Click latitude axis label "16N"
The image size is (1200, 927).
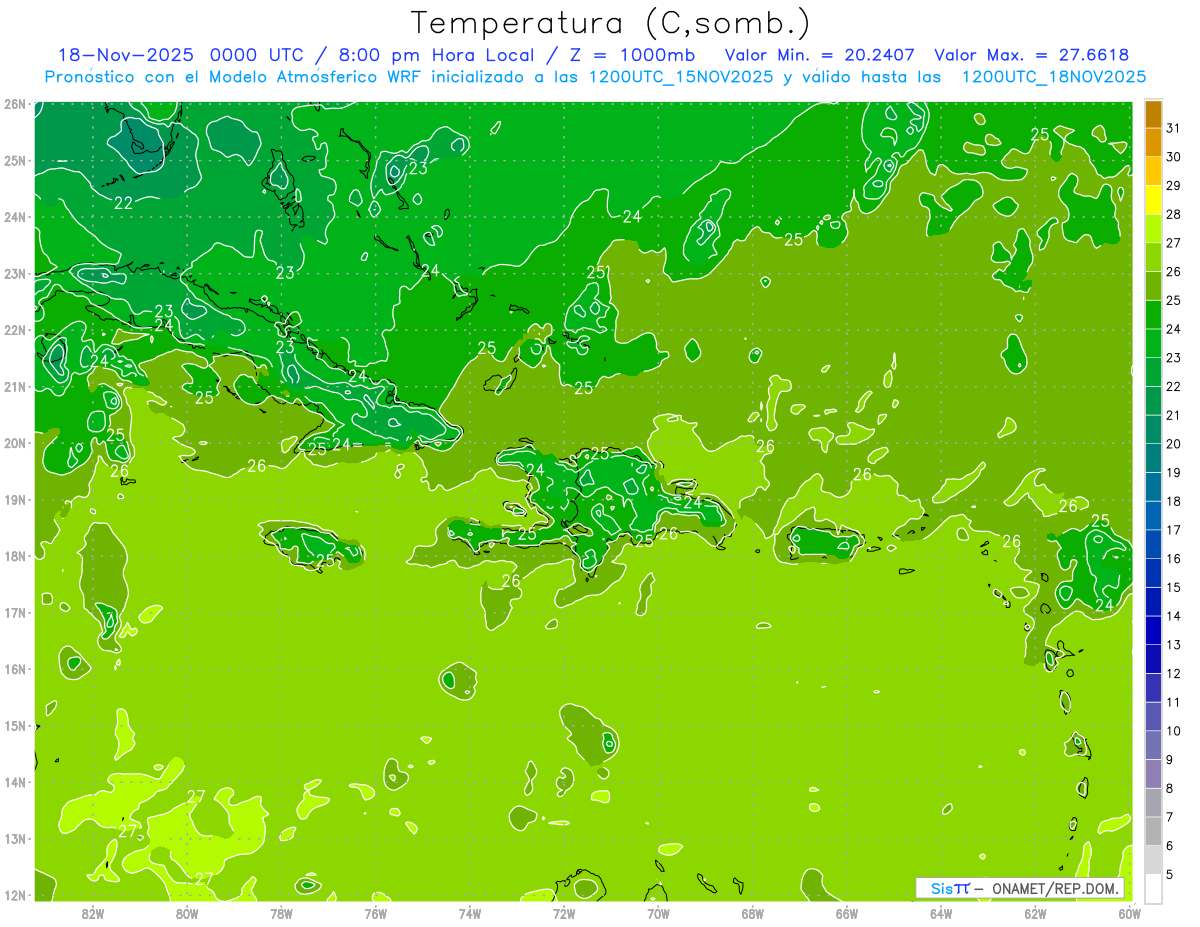pos(14,669)
